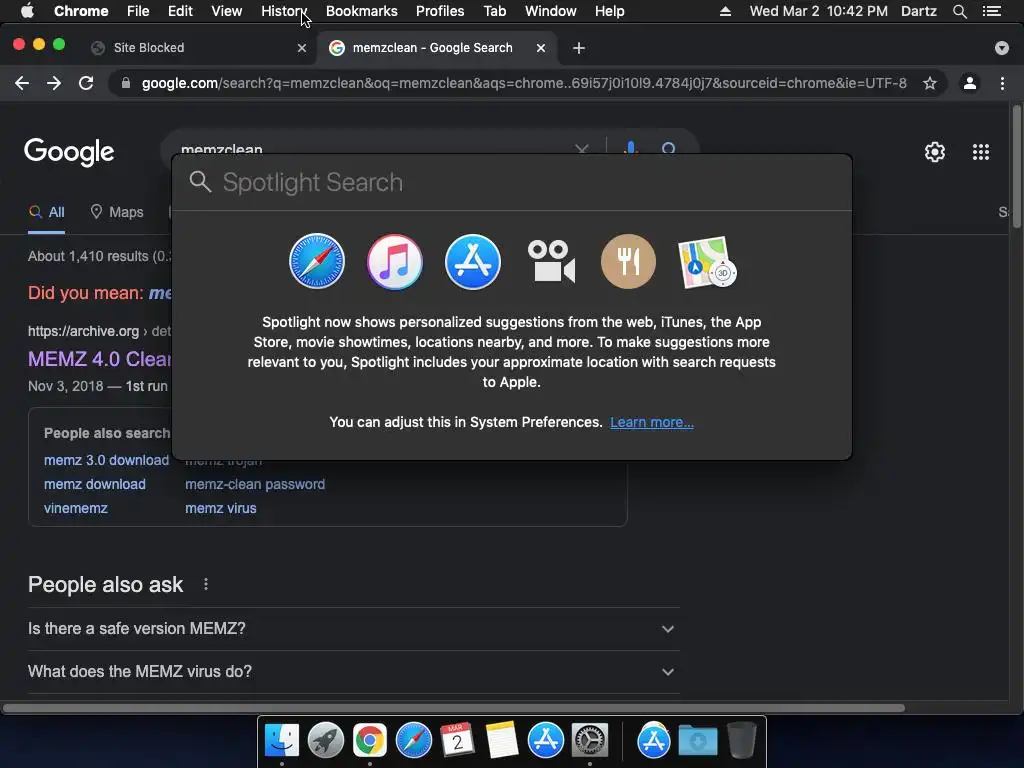1024x768 pixels.
Task: Open the Chrome profile avatar button
Action: (x=970, y=83)
